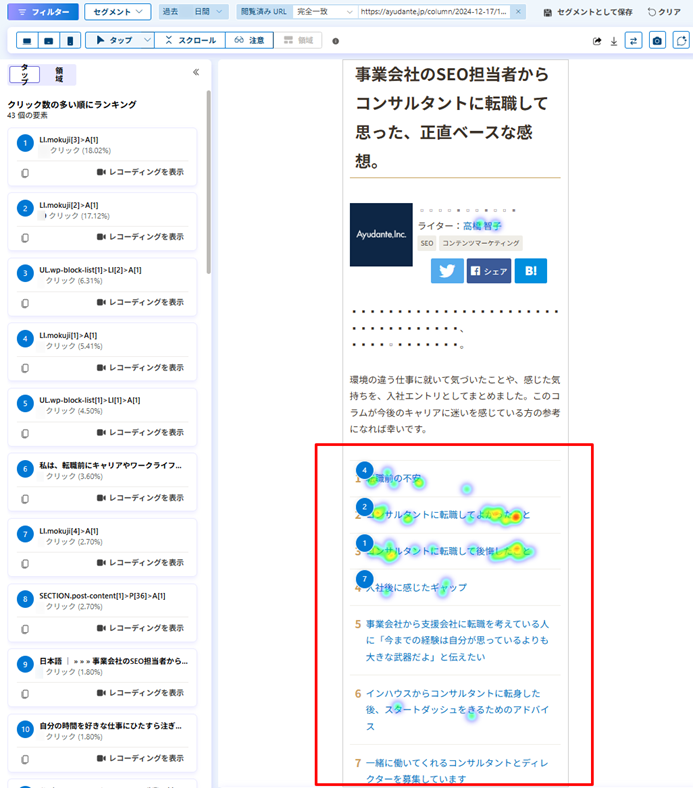Click author link 高橋 智子
693x788 pixels.
tap(482, 226)
